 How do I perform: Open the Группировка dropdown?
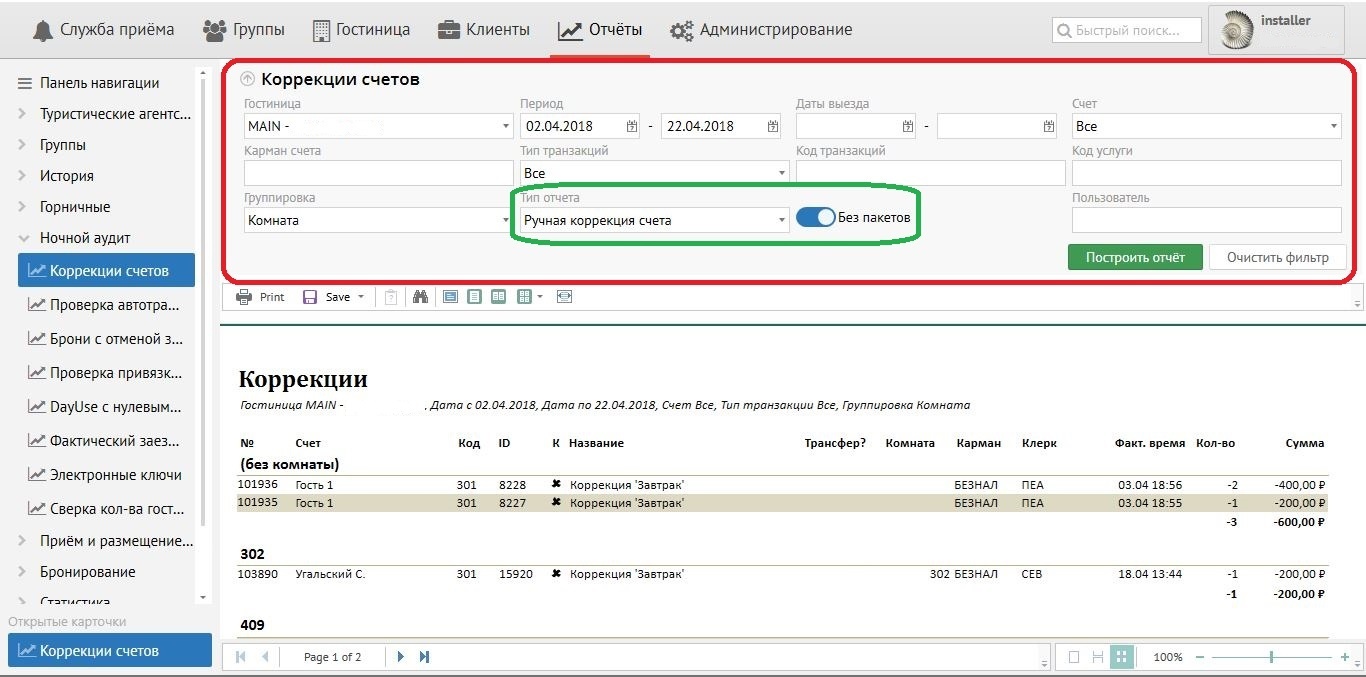tap(505, 221)
